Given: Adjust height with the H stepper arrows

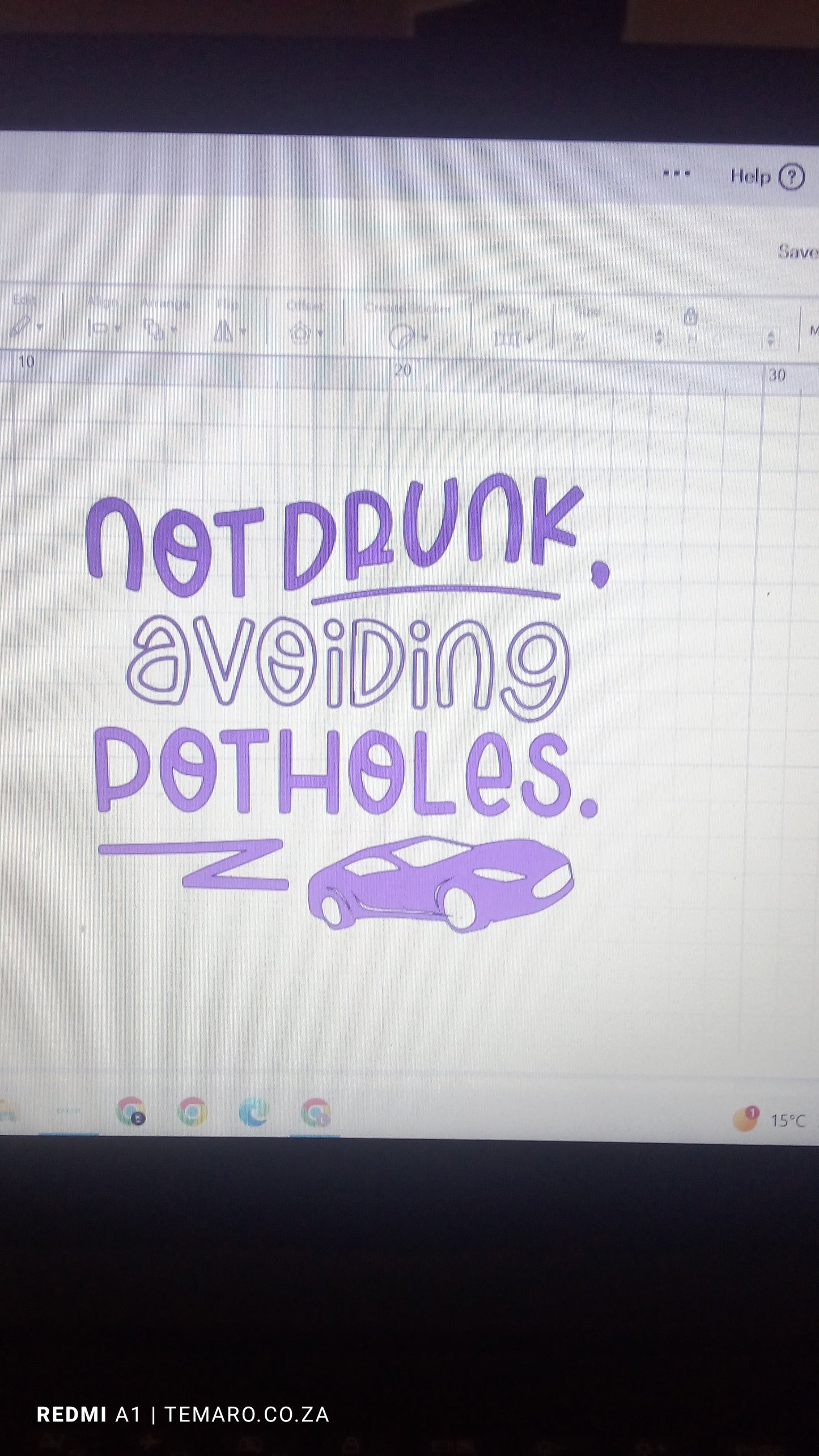Looking at the screenshot, I should pos(770,339).
